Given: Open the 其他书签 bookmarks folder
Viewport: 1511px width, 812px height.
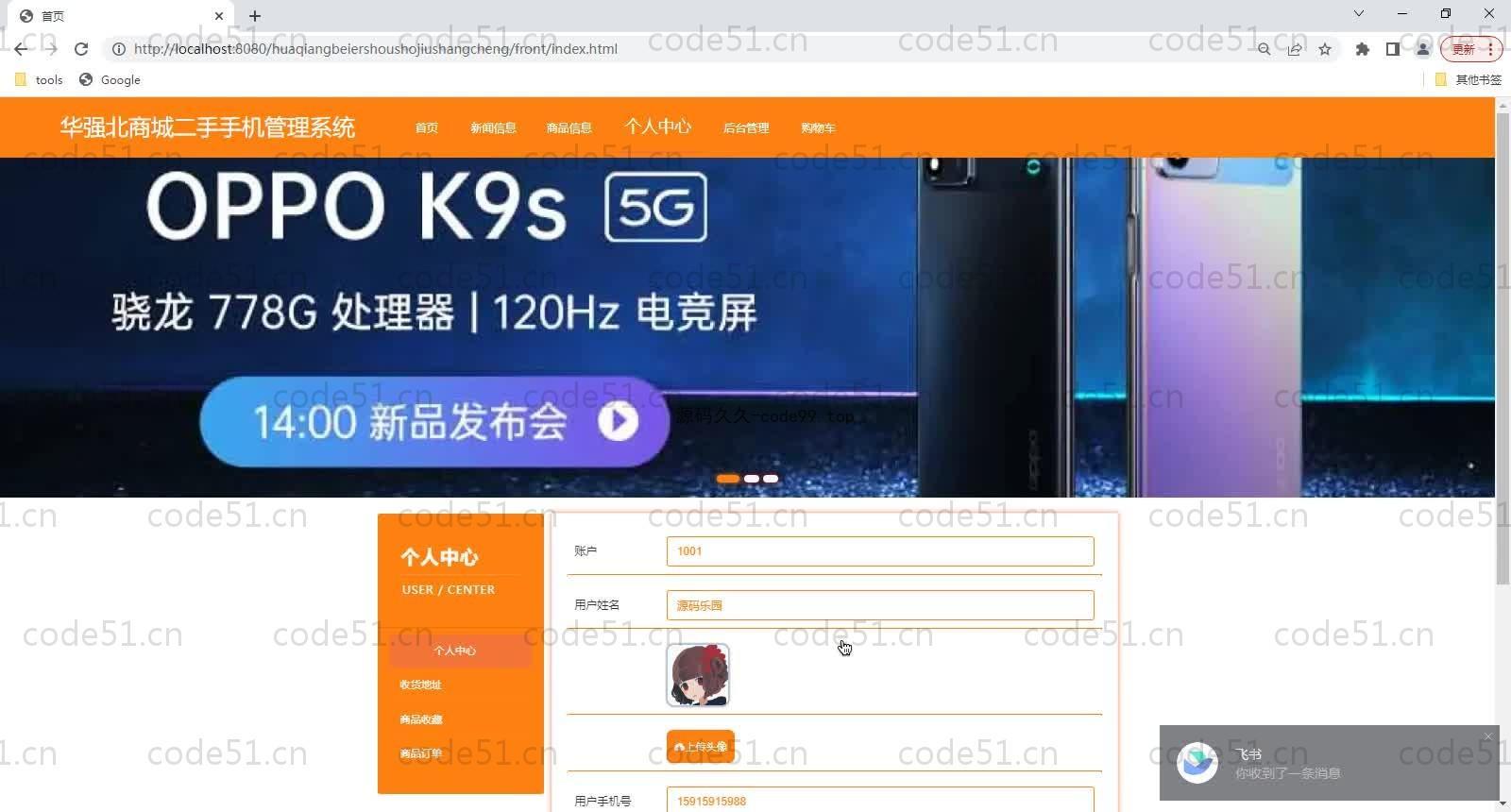Looking at the screenshot, I should coord(1468,80).
